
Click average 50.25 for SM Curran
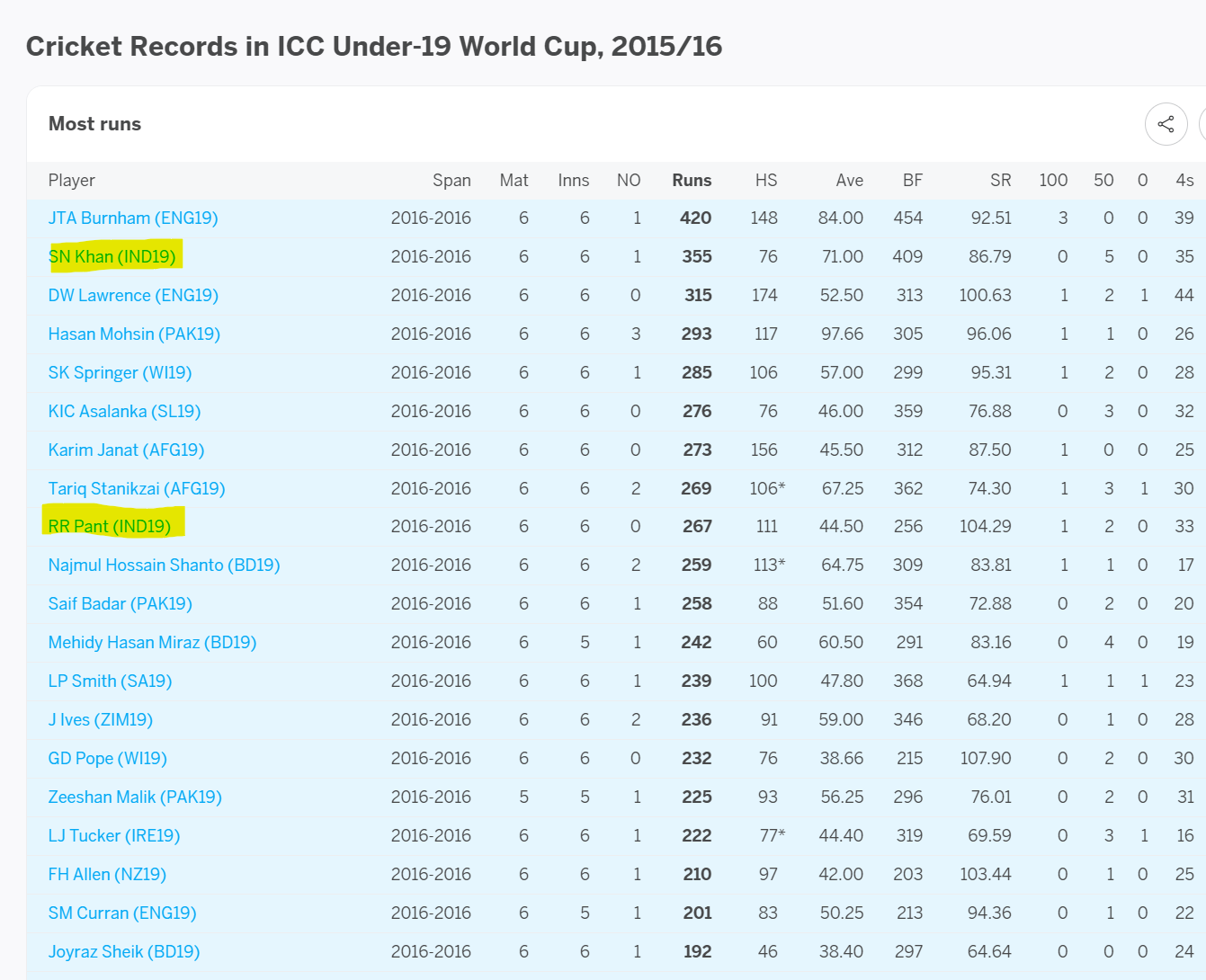pos(842,913)
